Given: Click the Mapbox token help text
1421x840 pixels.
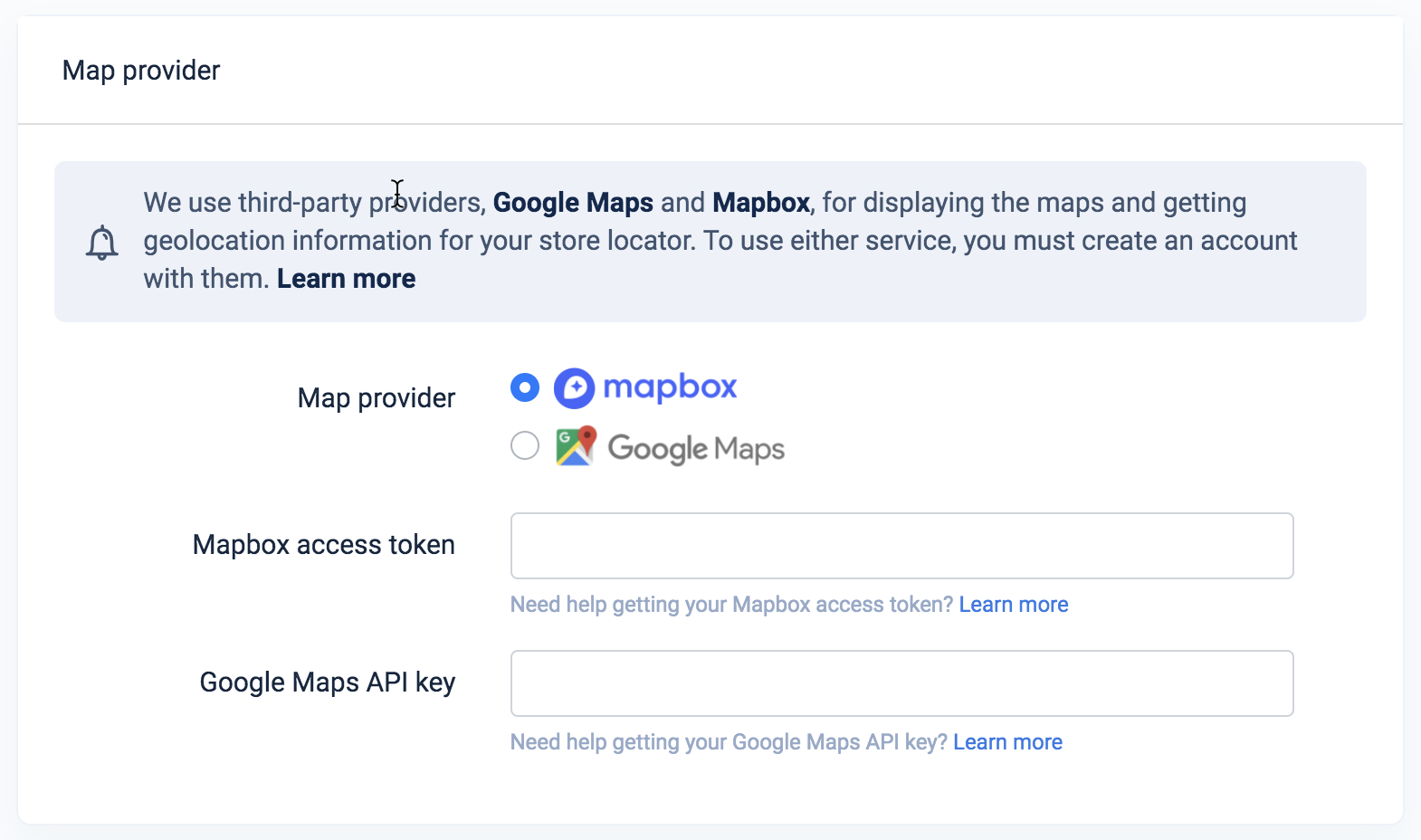Looking at the screenshot, I should [731, 605].
